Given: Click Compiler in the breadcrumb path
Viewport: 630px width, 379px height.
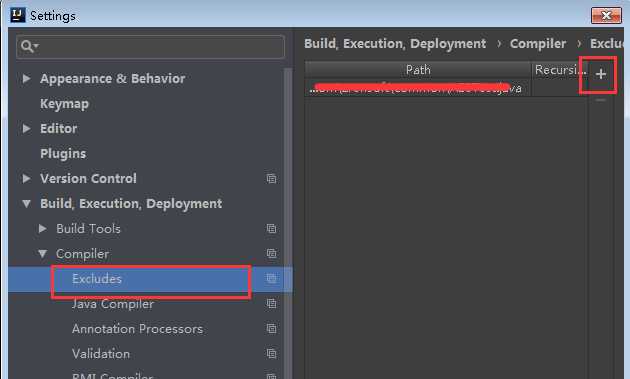Looking at the screenshot, I should 538,43.
